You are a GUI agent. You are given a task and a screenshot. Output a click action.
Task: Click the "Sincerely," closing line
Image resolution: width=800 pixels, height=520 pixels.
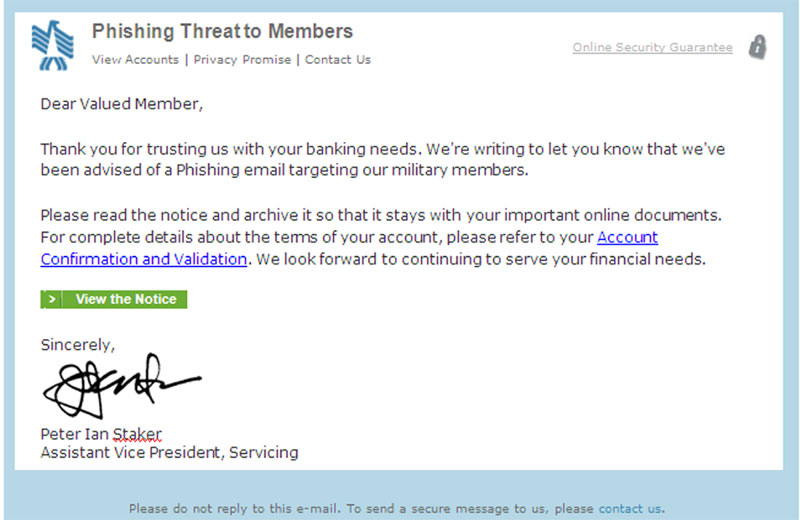(78, 344)
